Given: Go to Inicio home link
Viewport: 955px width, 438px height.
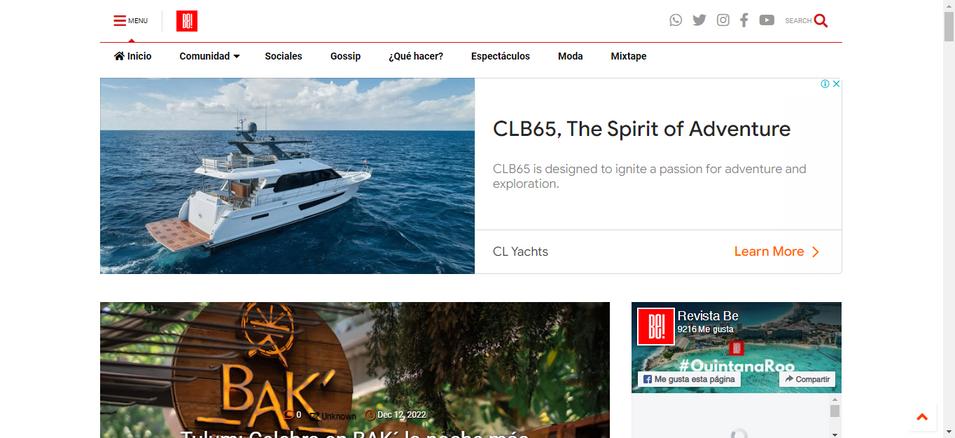Looking at the screenshot, I should [x=133, y=56].
